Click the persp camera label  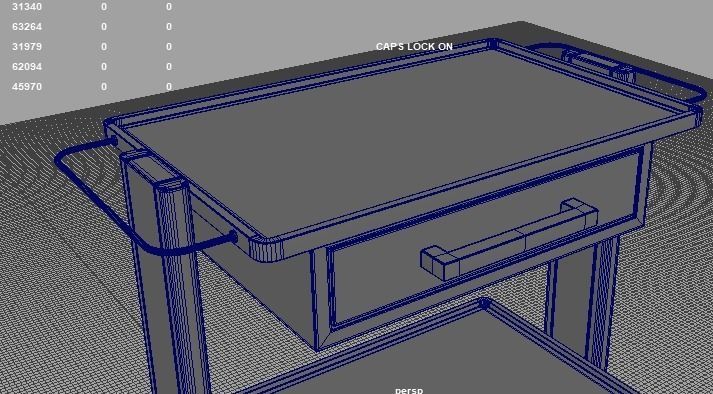[x=409, y=390]
